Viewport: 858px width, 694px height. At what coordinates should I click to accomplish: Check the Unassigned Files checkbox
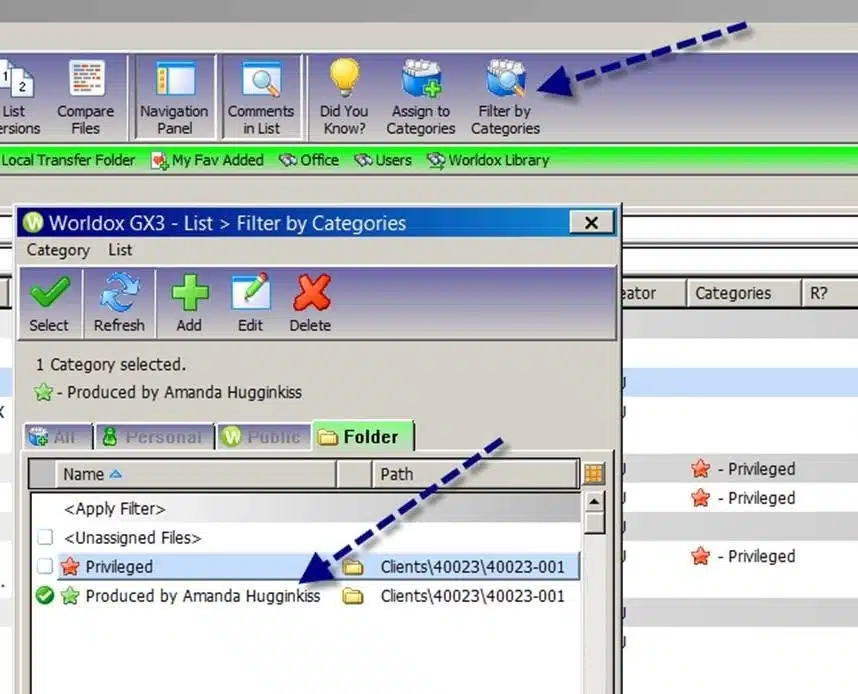point(45,537)
